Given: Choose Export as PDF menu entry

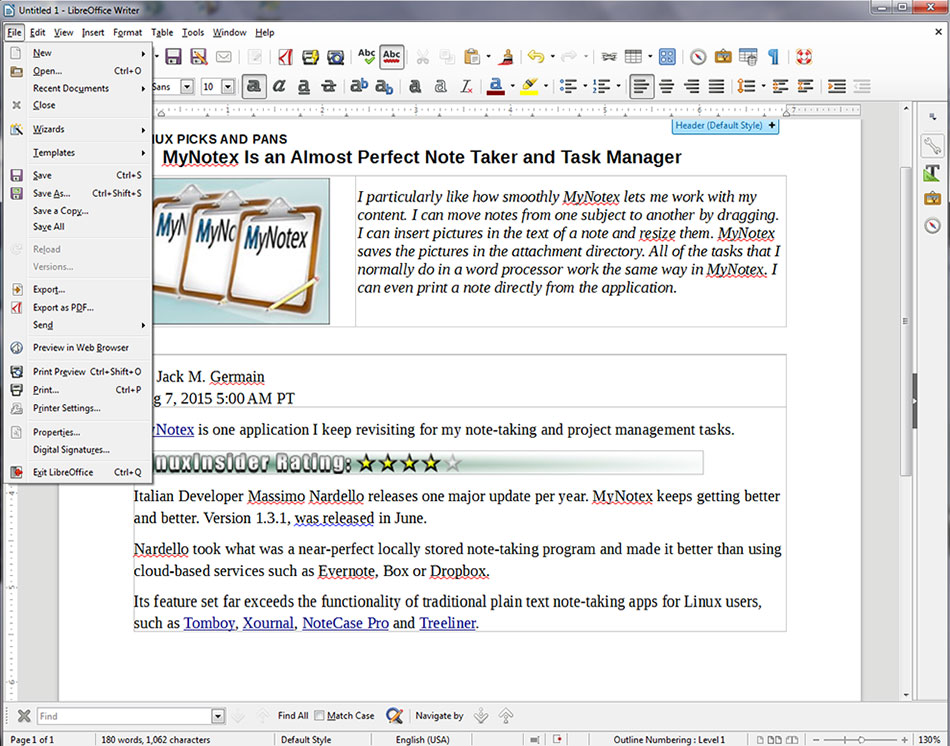Looking at the screenshot, I should pos(79,307).
